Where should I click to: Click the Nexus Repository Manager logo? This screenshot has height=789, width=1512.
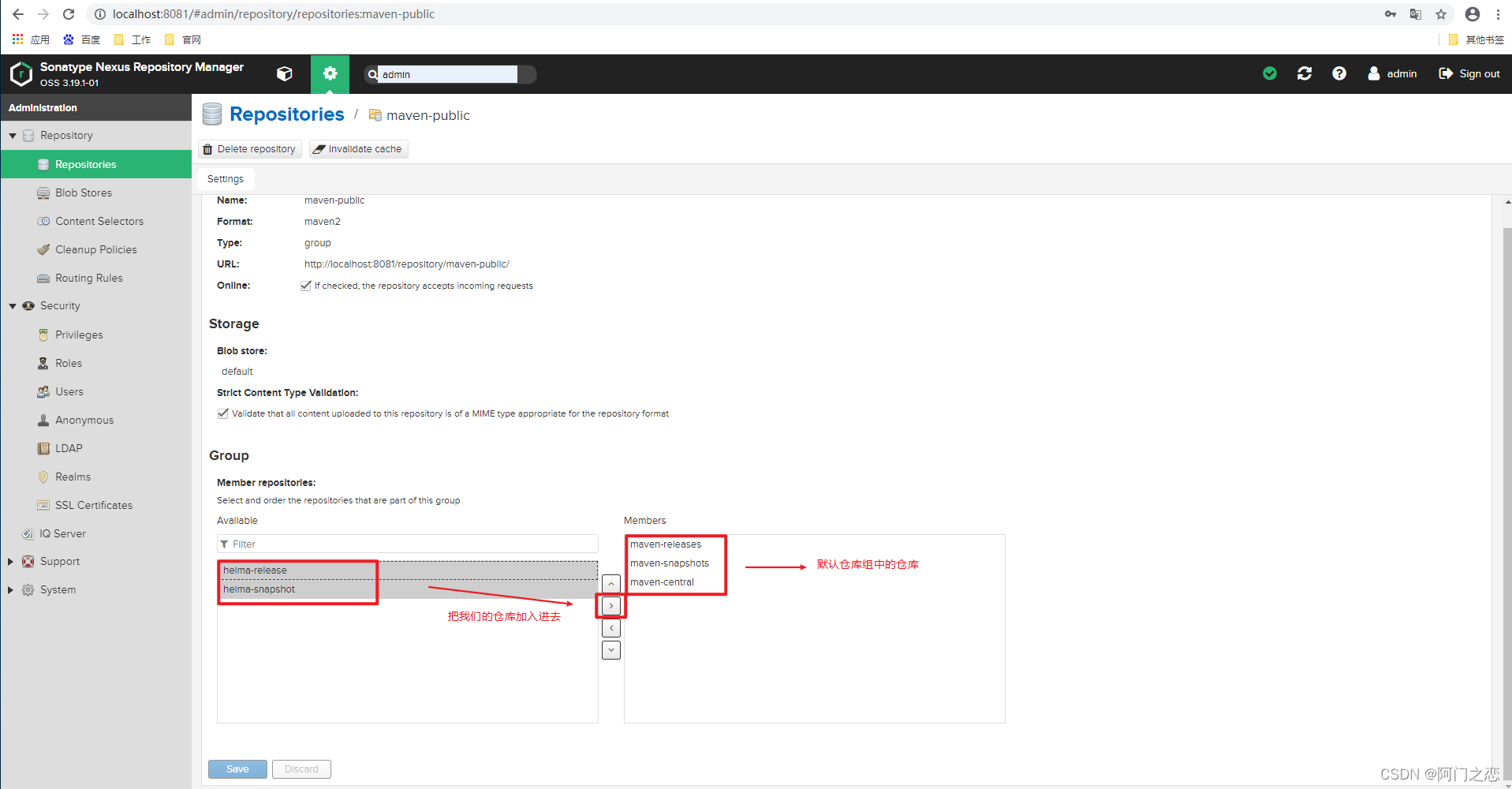coord(21,74)
